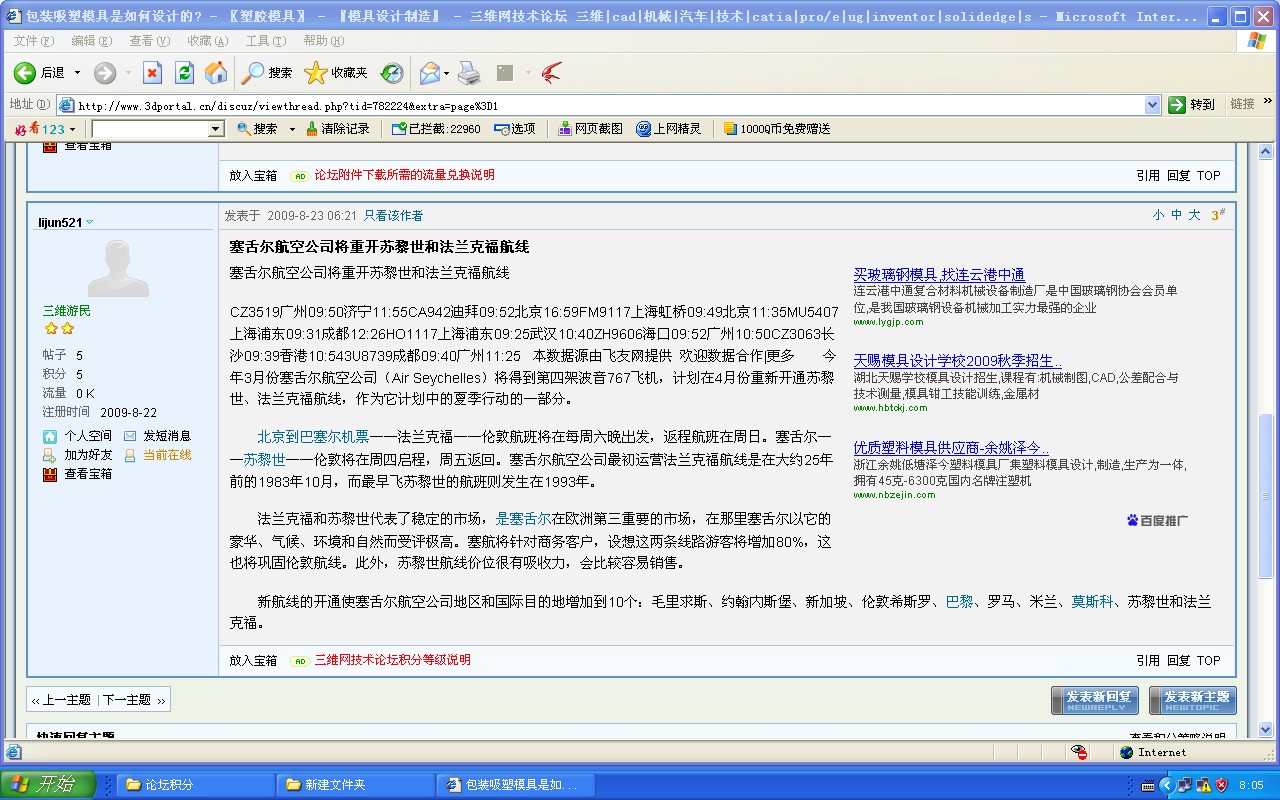Viewport: 1280px width, 800px height.
Task: Click 论坛附件下载所需的流量兑换说明 link
Action: 404,175
